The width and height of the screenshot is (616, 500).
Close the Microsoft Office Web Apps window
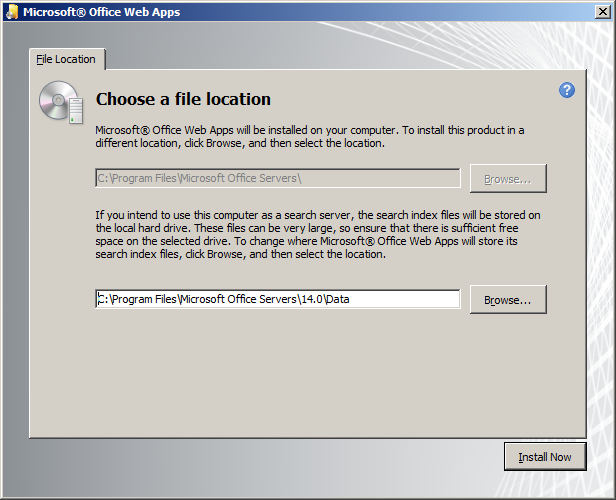click(x=602, y=12)
